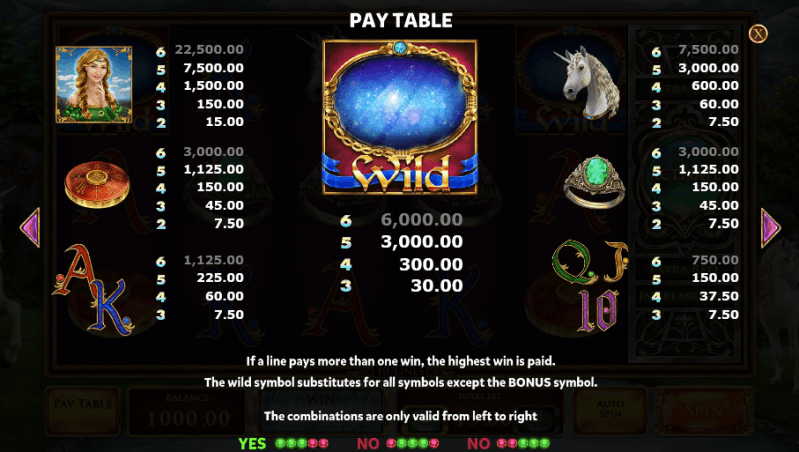Go to next pay table page arrow

point(770,228)
